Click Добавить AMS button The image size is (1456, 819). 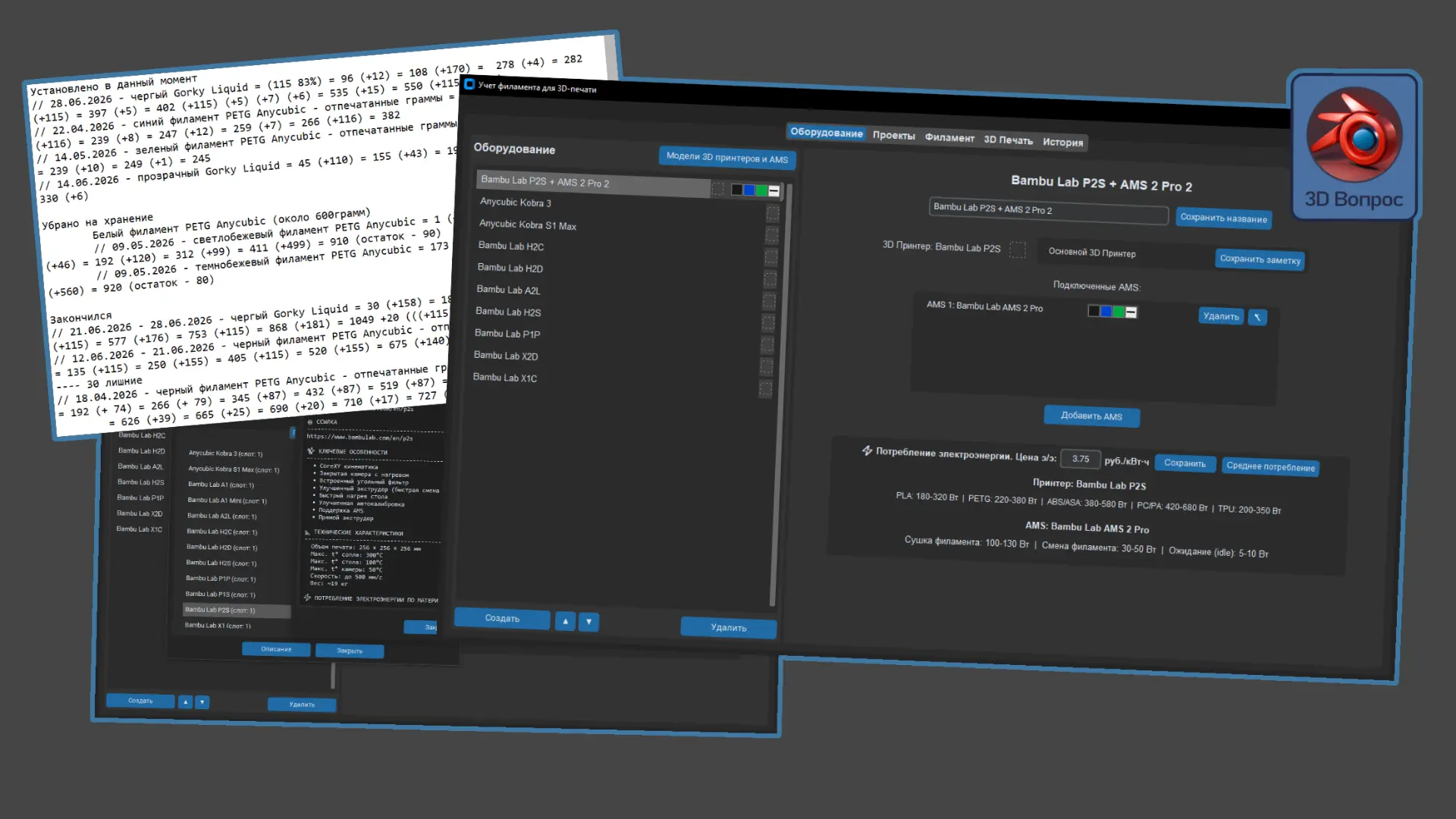[x=1091, y=416]
